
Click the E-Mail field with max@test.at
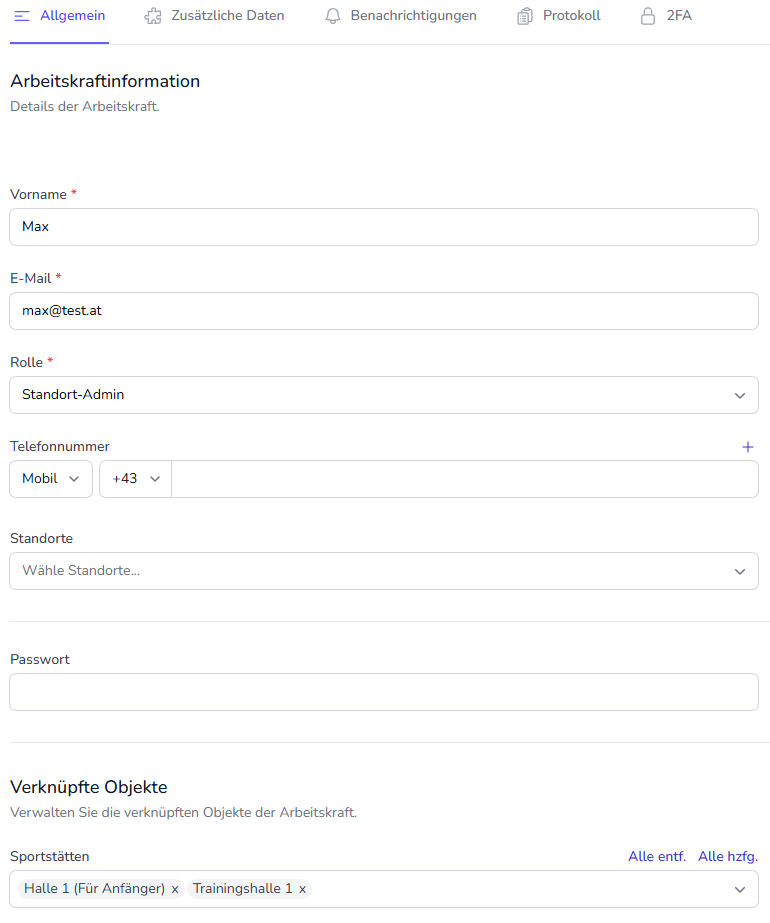(384, 311)
